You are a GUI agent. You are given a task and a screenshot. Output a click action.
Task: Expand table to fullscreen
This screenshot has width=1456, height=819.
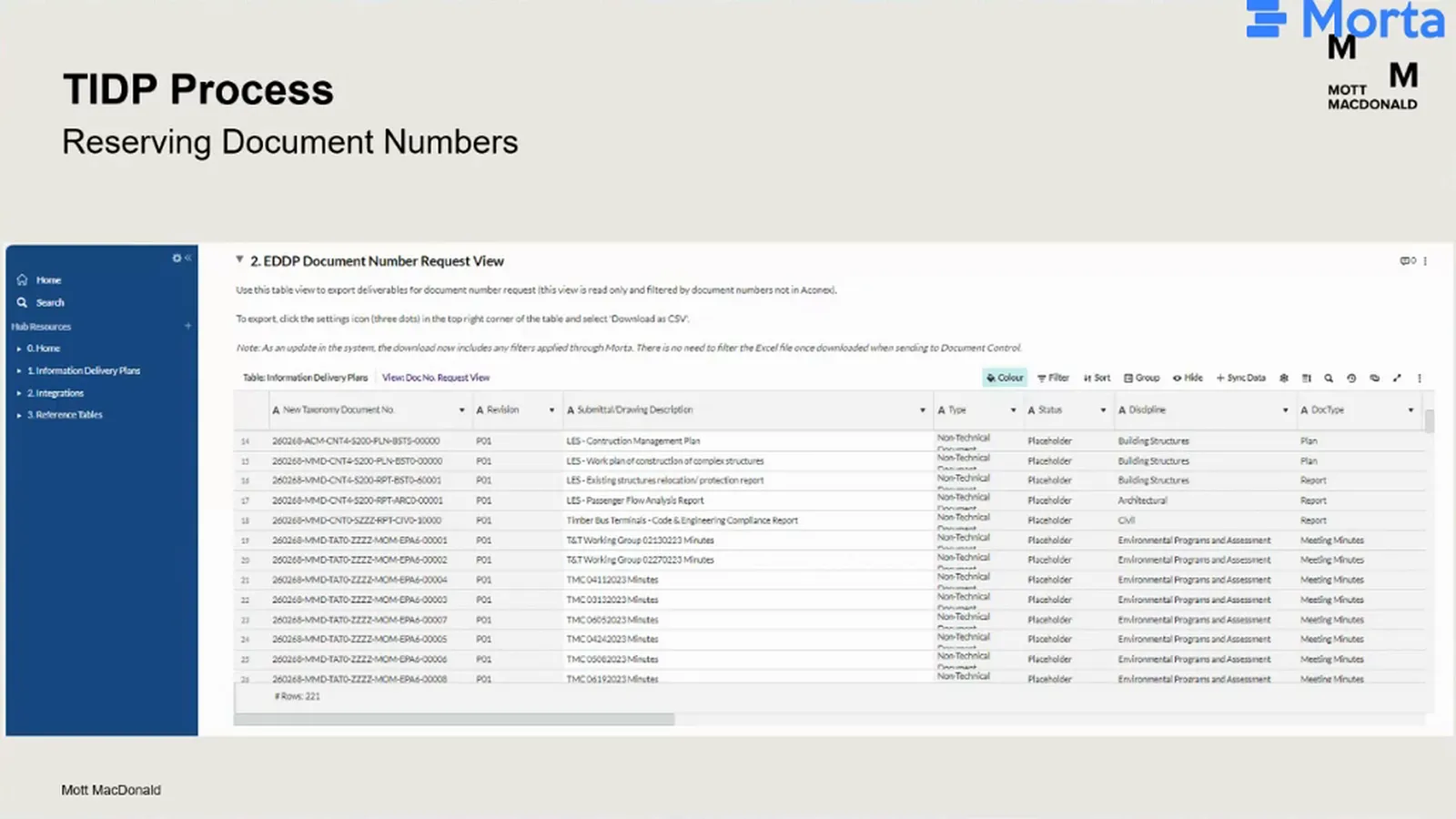click(x=1397, y=378)
